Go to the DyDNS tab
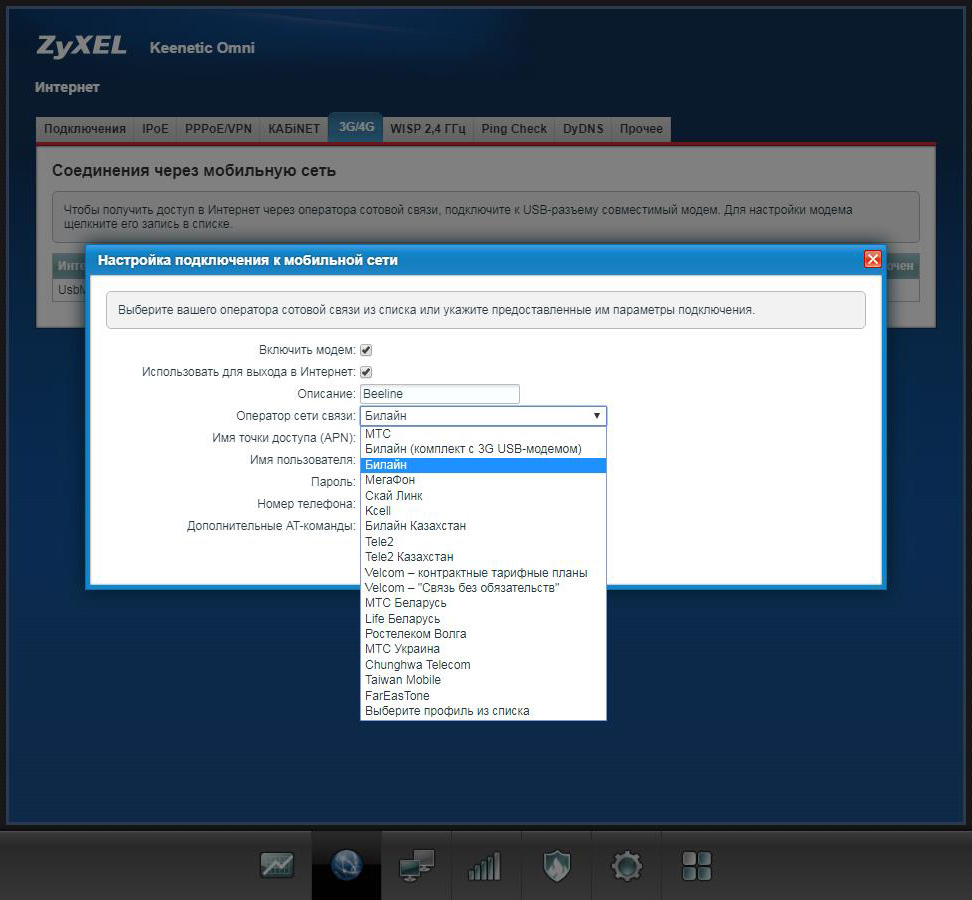The height and width of the screenshot is (900, 972). coord(583,129)
